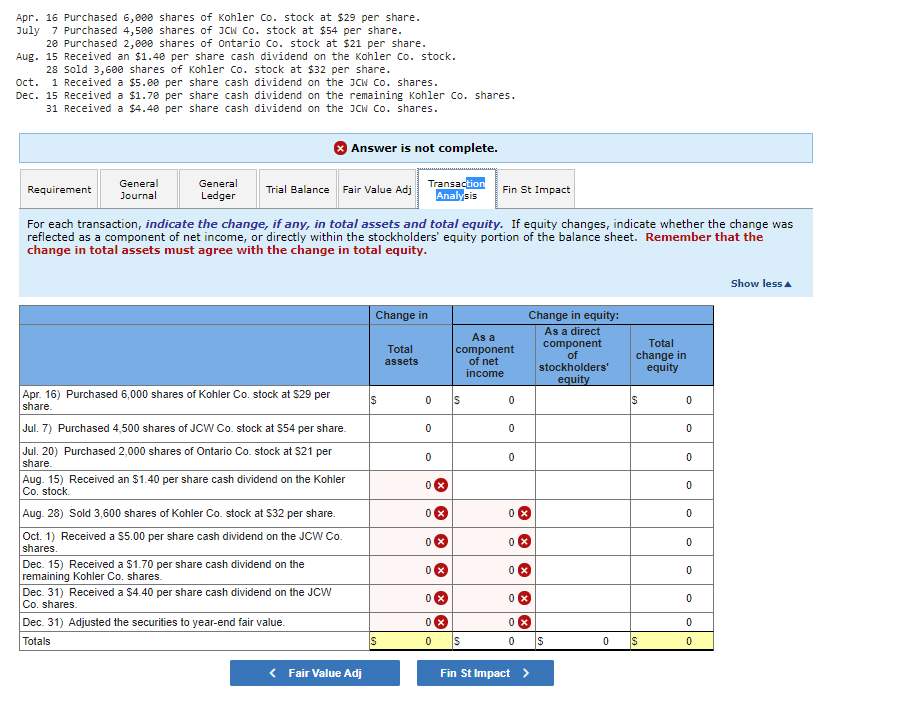Edit Dec. 31 dividend direct equity field
The image size is (902, 713).
[x=583, y=598]
